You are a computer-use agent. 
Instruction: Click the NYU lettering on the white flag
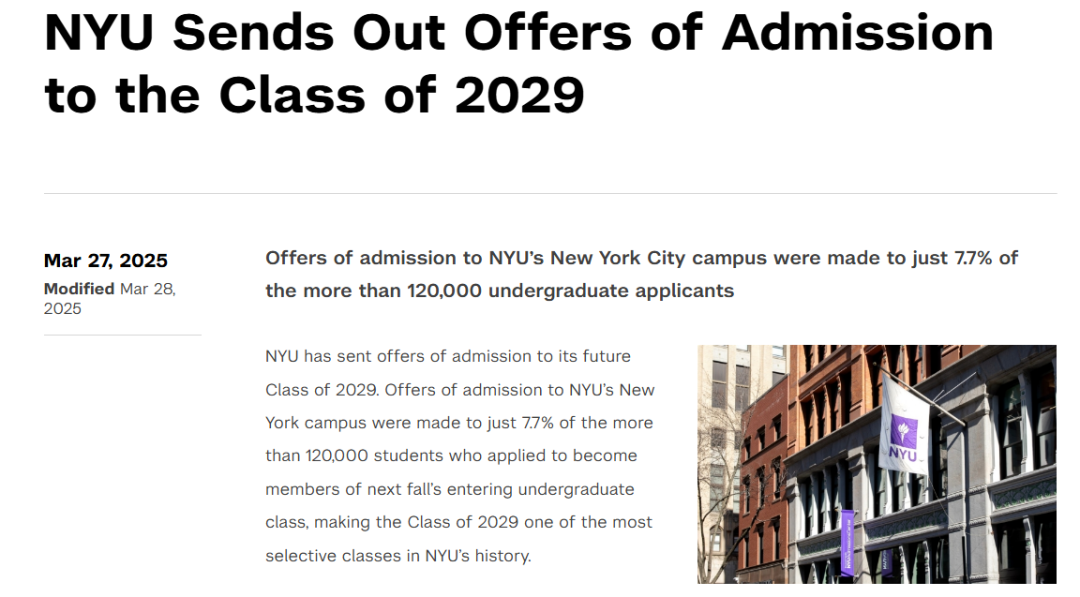pyautogui.click(x=902, y=454)
